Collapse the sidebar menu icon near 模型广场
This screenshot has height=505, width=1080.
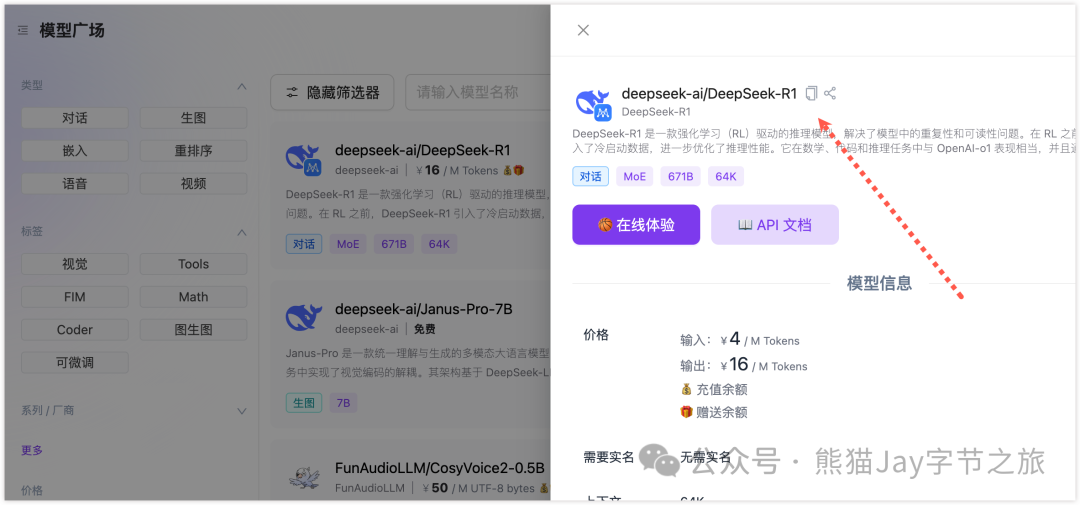pyautogui.click(x=23, y=30)
